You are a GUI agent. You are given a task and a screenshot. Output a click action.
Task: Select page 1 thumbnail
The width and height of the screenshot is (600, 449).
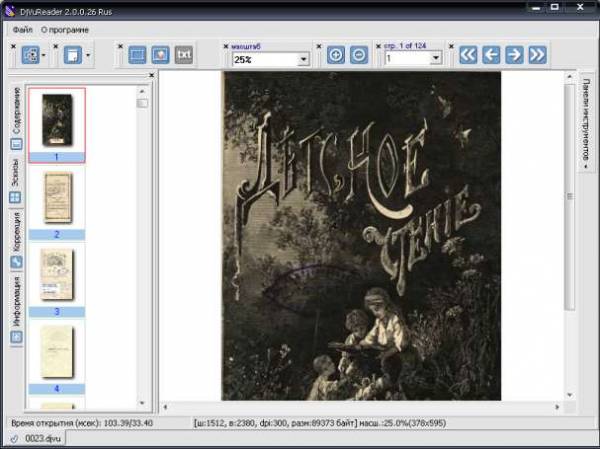click(x=57, y=125)
